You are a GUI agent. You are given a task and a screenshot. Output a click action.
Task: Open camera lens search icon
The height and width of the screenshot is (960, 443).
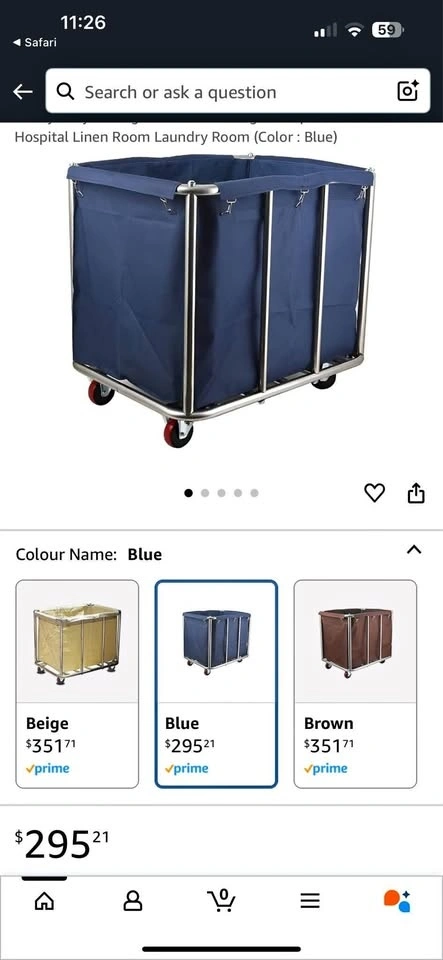tap(408, 91)
